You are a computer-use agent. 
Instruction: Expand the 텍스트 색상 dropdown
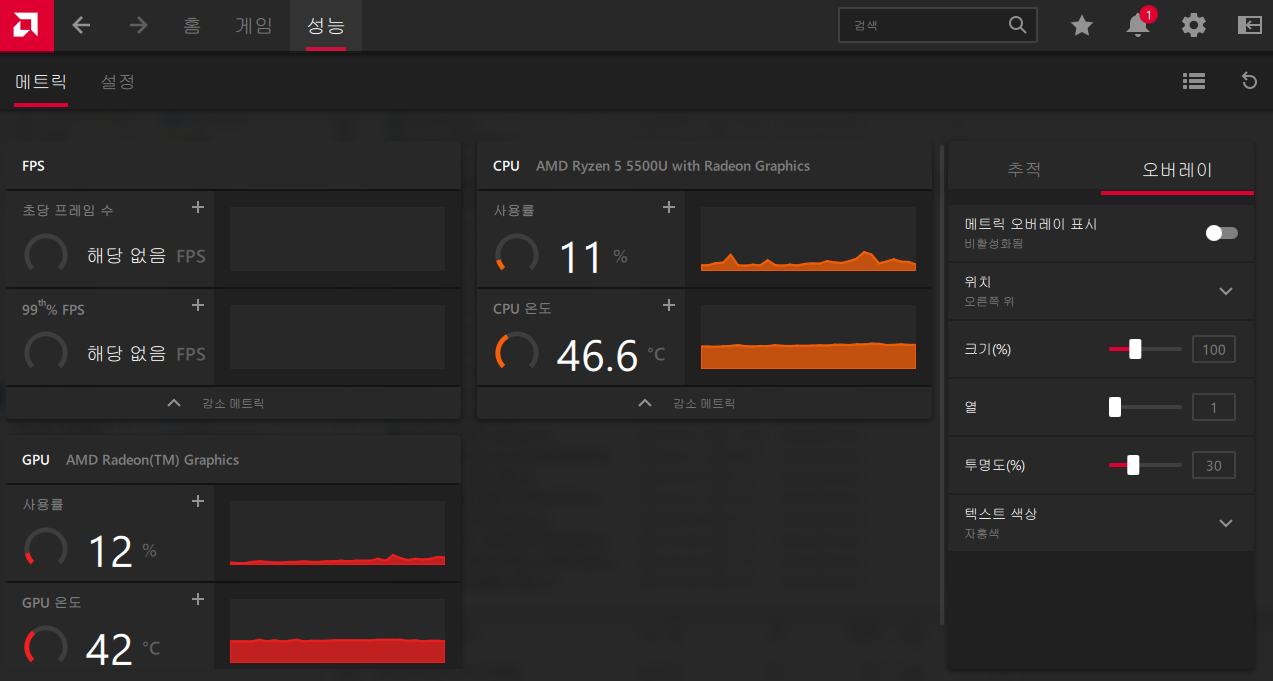pyautogui.click(x=1226, y=523)
